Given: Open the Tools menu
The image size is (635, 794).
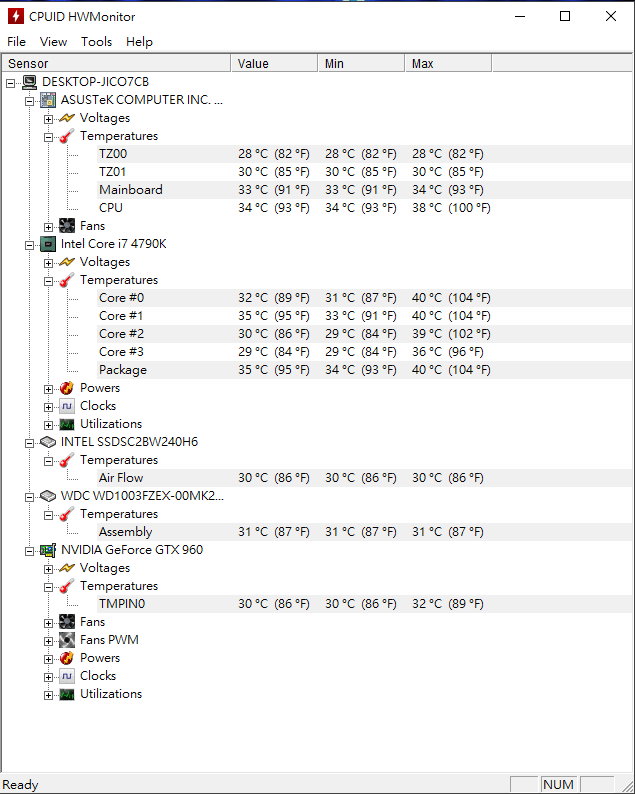Looking at the screenshot, I should (96, 42).
